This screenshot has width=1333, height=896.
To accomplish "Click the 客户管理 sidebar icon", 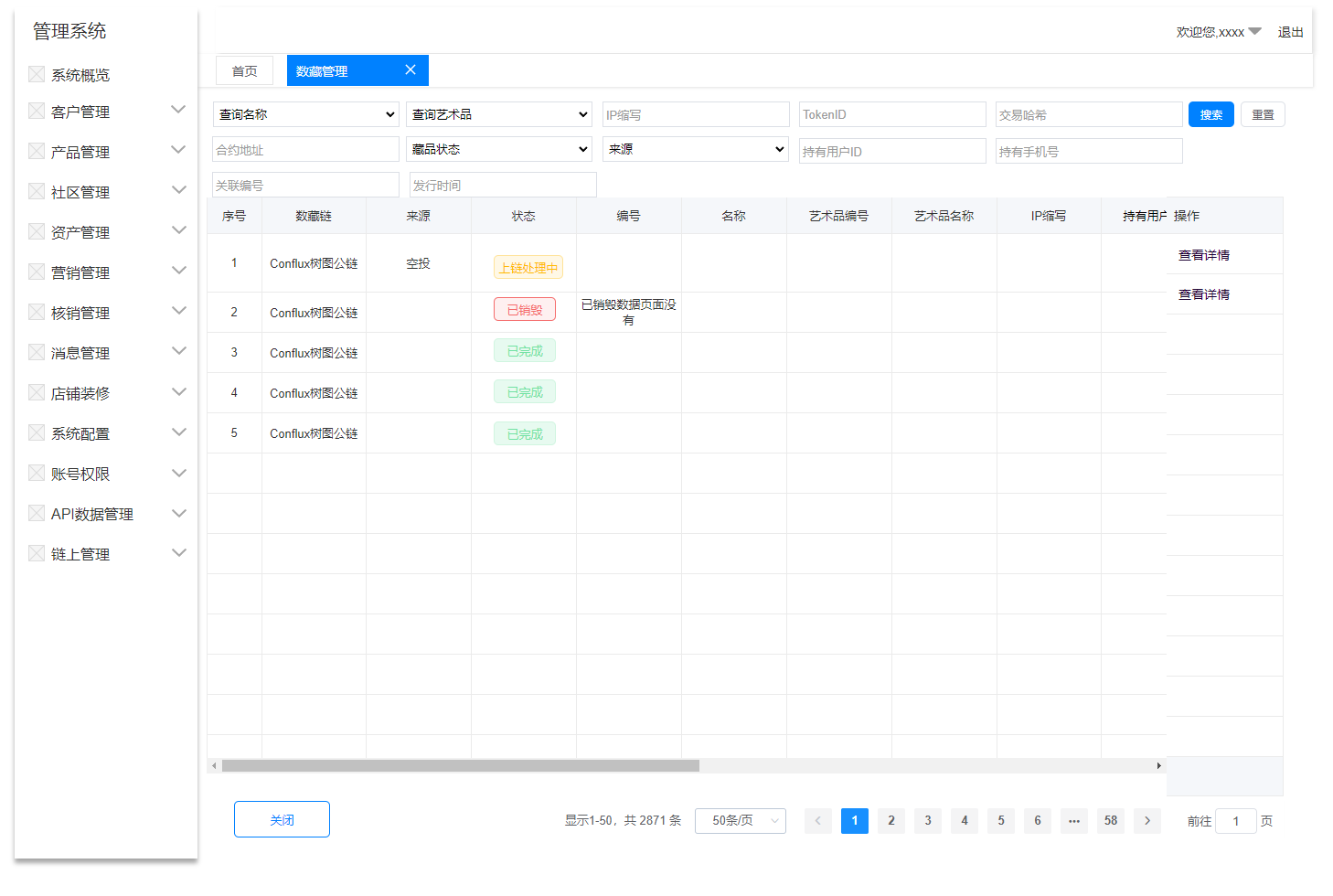I will (x=37, y=111).
